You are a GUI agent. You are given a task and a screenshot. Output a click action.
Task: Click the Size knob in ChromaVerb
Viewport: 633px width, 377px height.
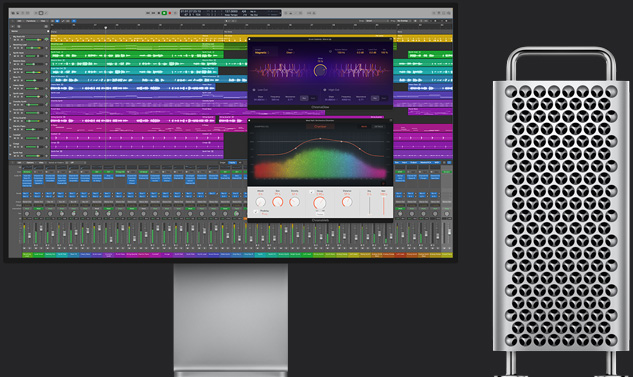(x=278, y=202)
